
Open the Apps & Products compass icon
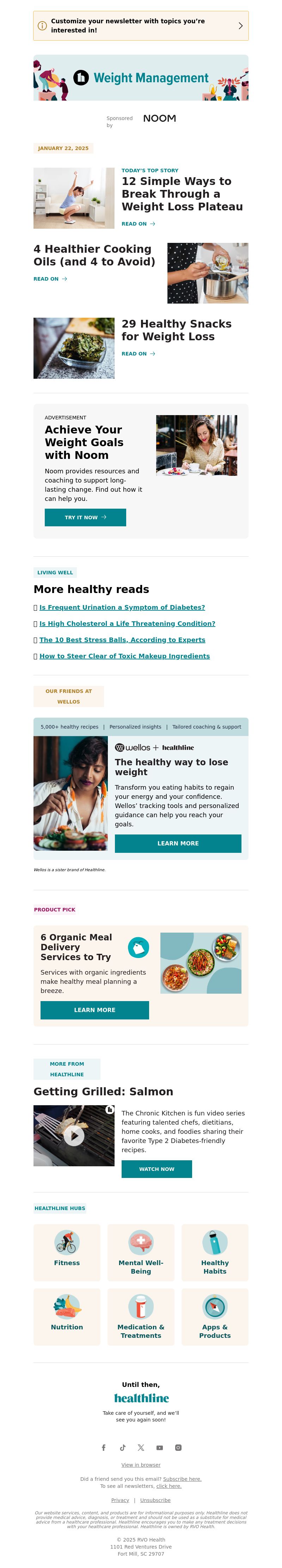215,1306
